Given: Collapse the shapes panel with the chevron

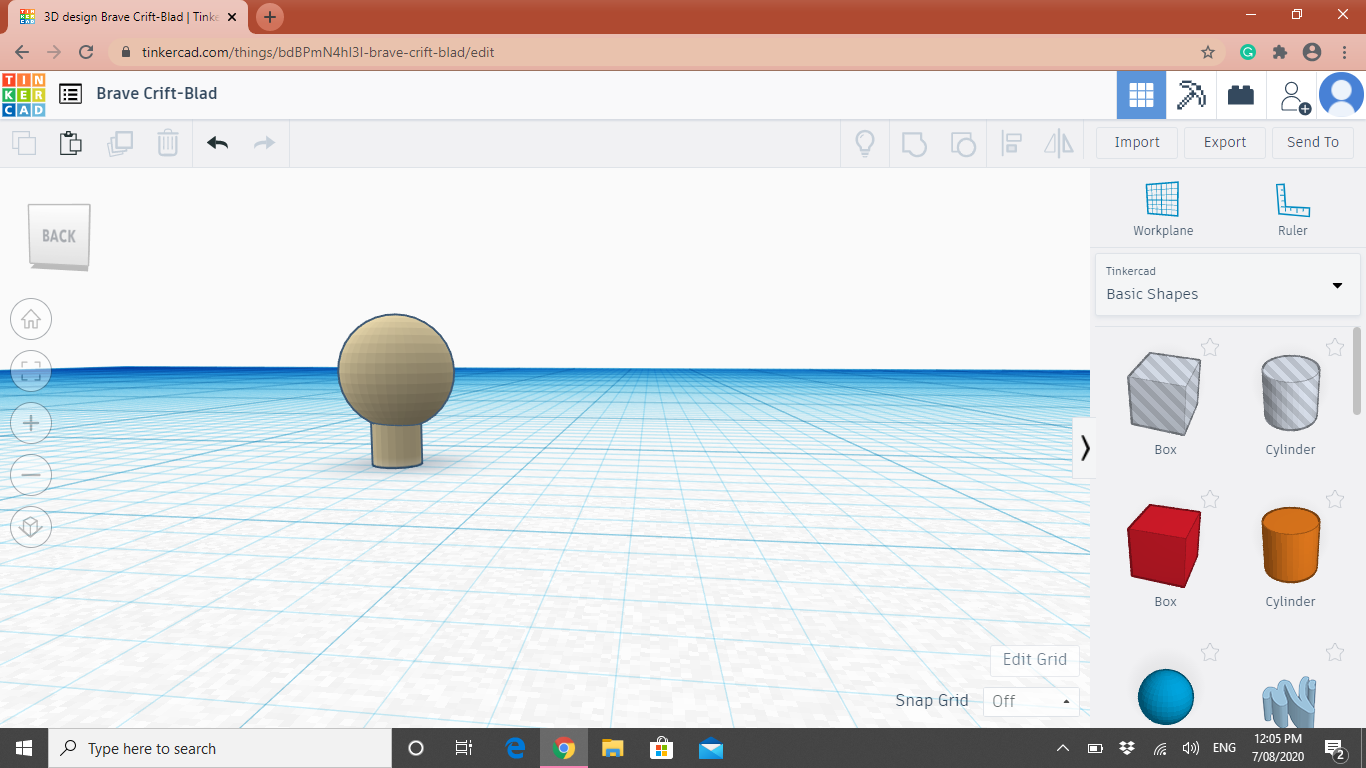Looking at the screenshot, I should pyautogui.click(x=1084, y=448).
